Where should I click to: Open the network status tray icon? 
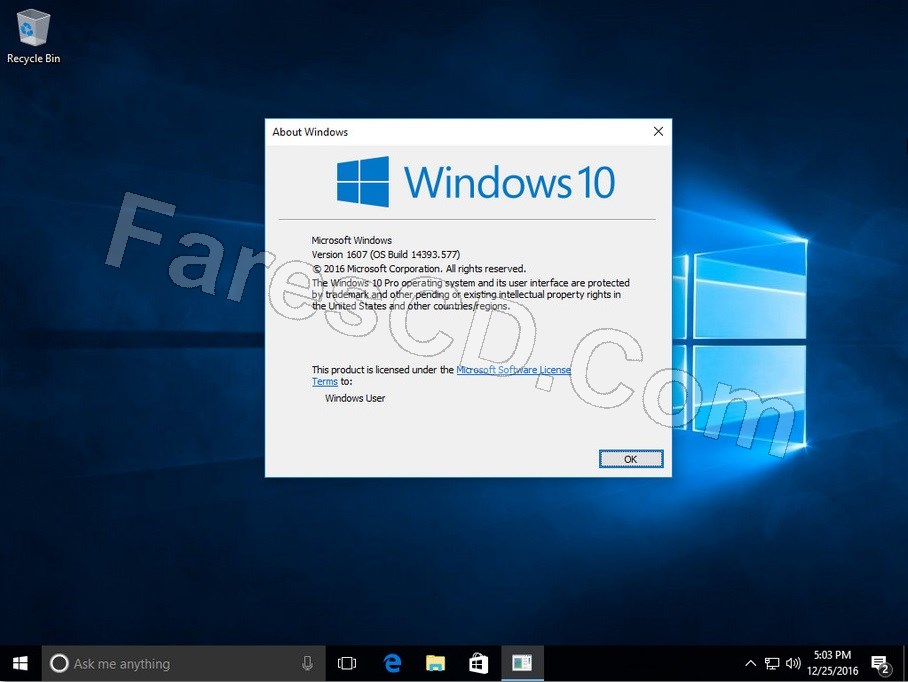tap(772, 663)
